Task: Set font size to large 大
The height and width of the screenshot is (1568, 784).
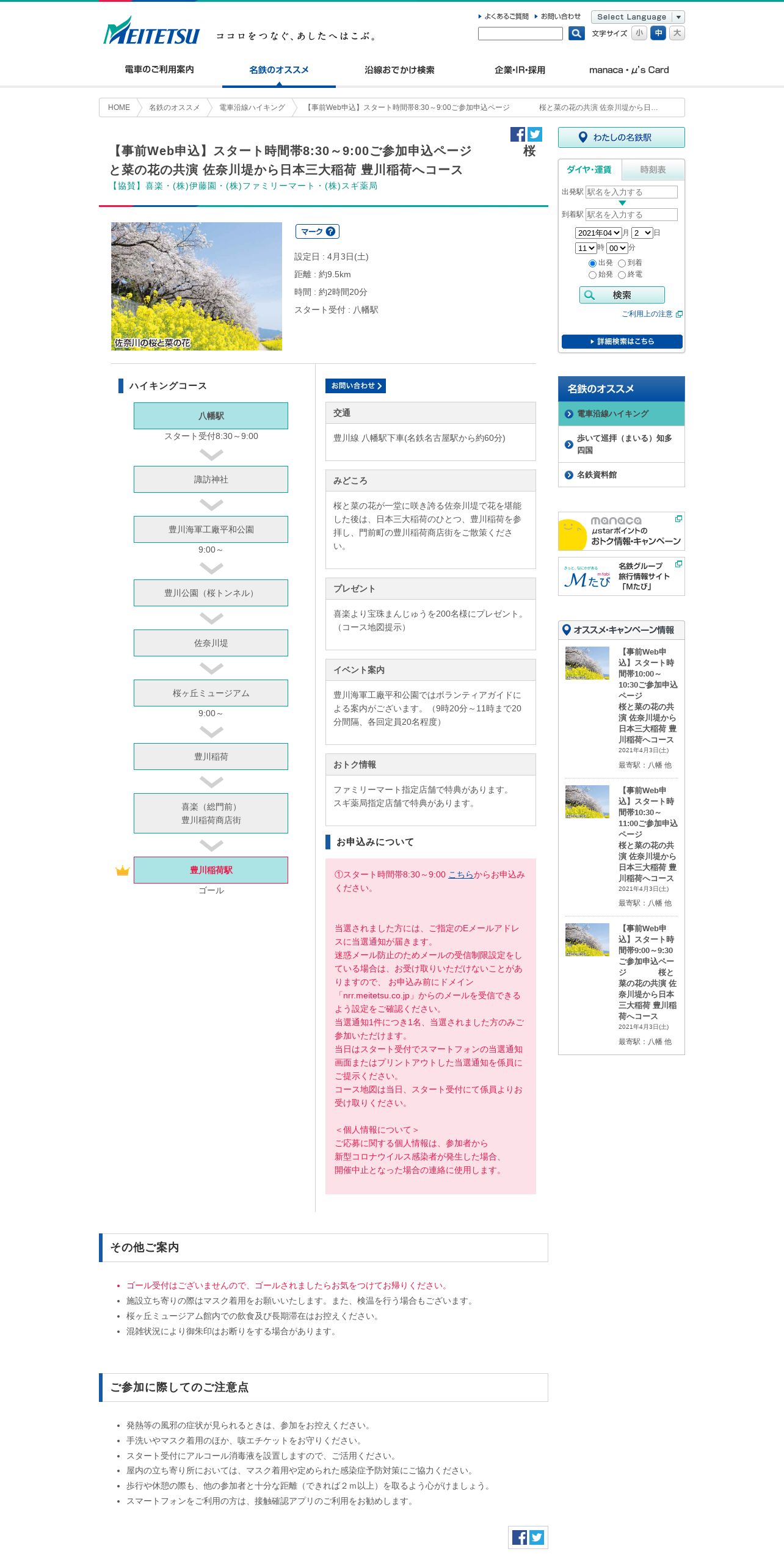Action: [677, 33]
